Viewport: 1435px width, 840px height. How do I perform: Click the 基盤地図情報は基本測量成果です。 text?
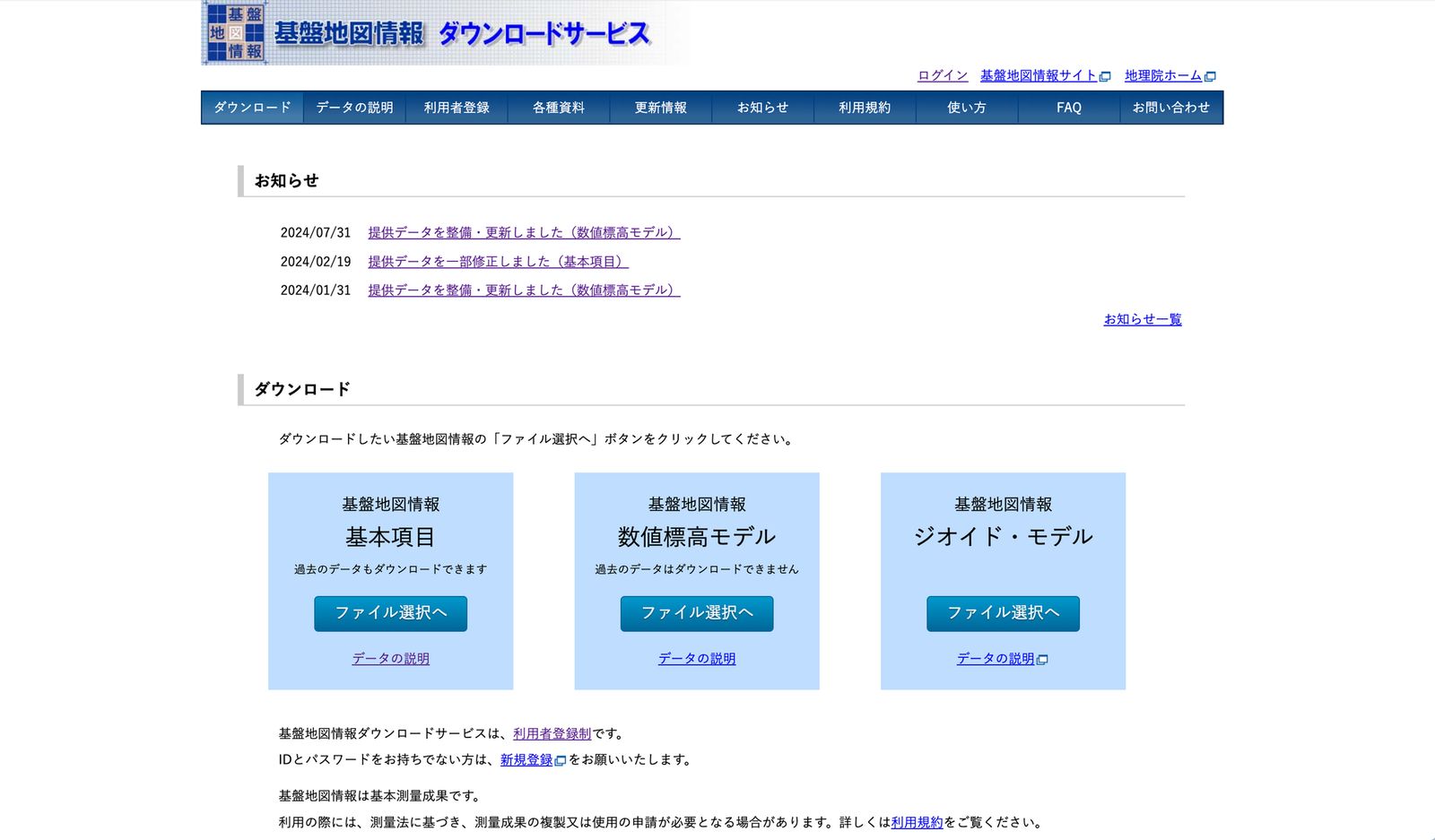click(381, 795)
